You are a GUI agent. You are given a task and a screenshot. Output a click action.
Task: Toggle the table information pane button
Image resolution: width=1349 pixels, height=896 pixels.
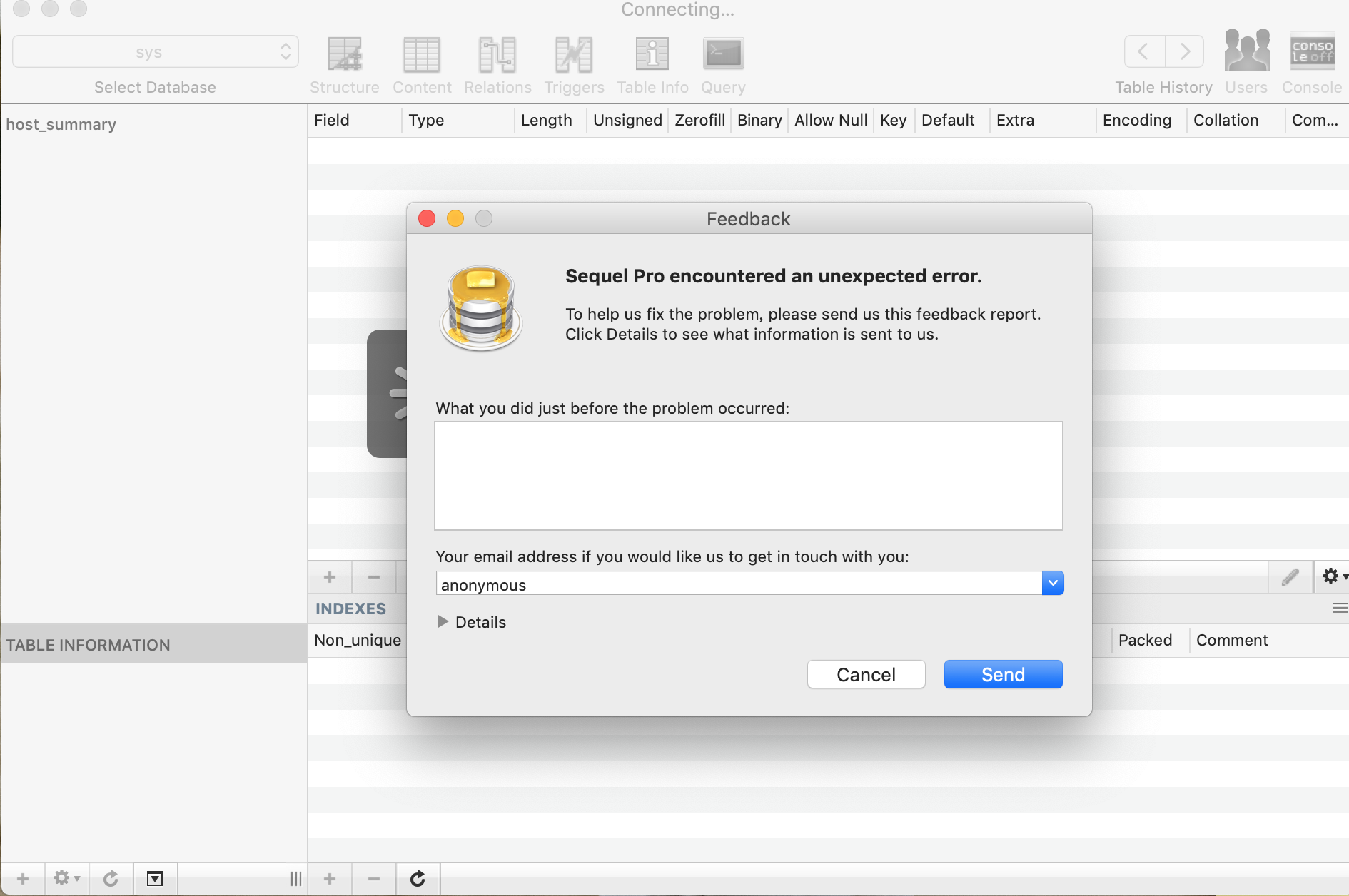tap(155, 879)
